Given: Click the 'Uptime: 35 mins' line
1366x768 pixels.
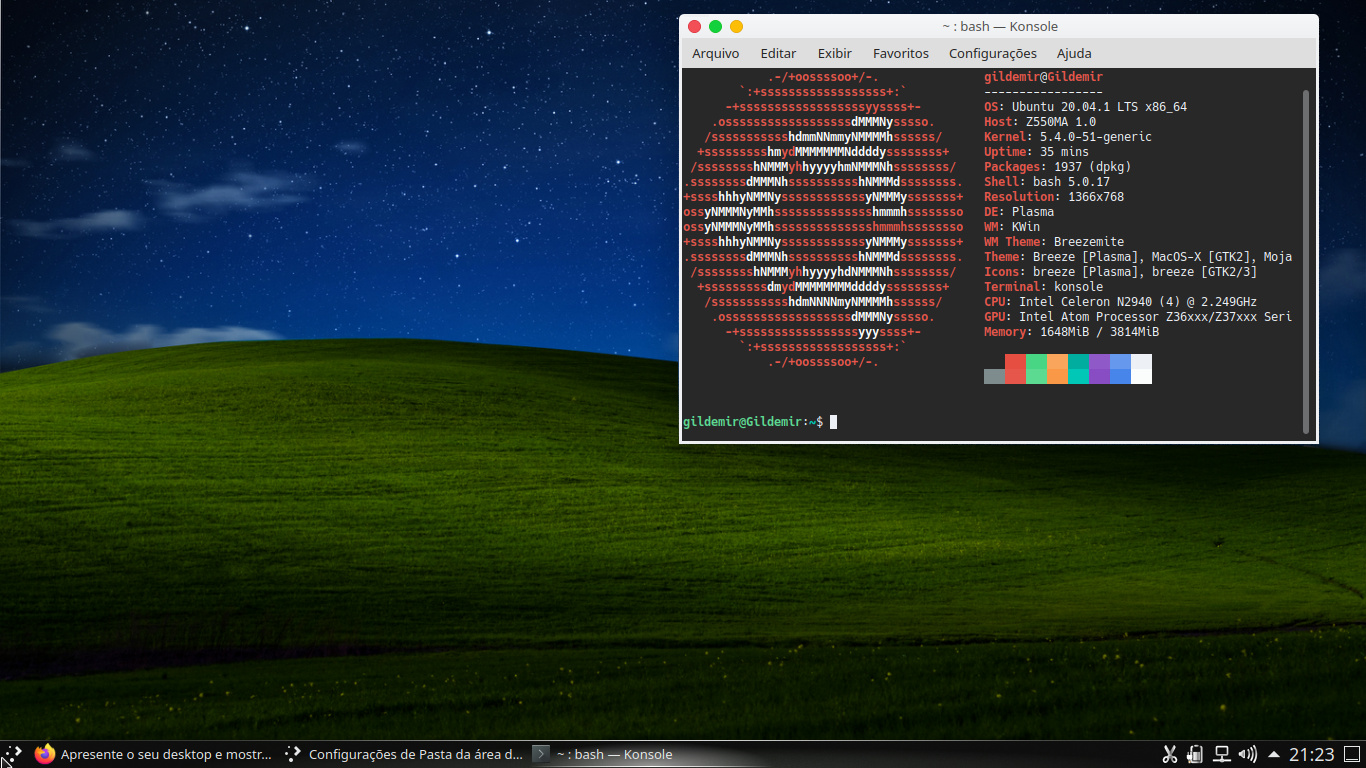Looking at the screenshot, I should pos(1036,152).
